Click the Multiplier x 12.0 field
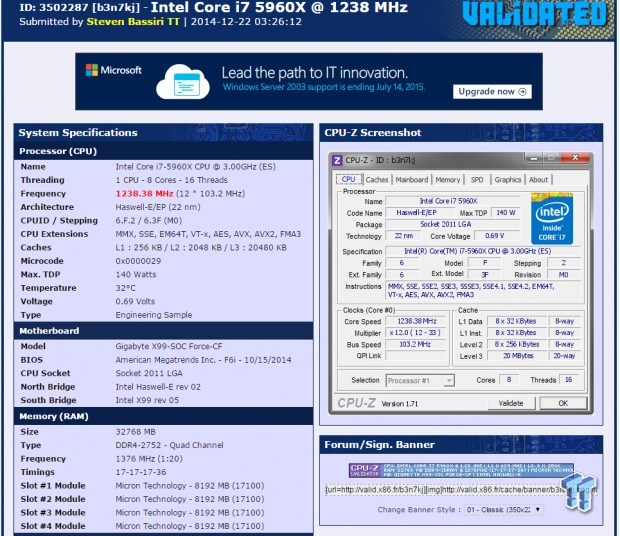The height and width of the screenshot is (536, 620). 416,333
